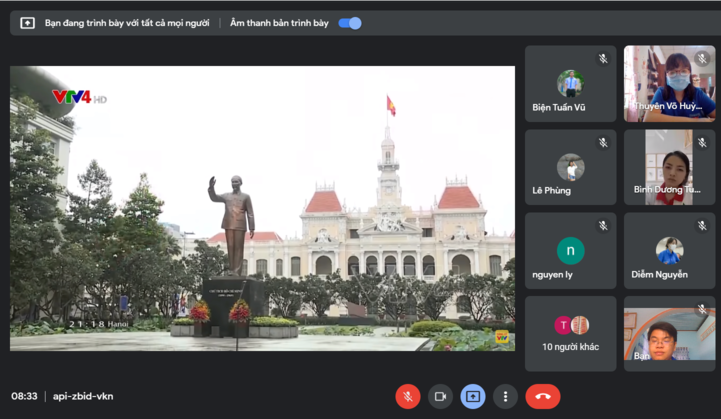Click nguyen ly green avatar circle

click(x=571, y=250)
